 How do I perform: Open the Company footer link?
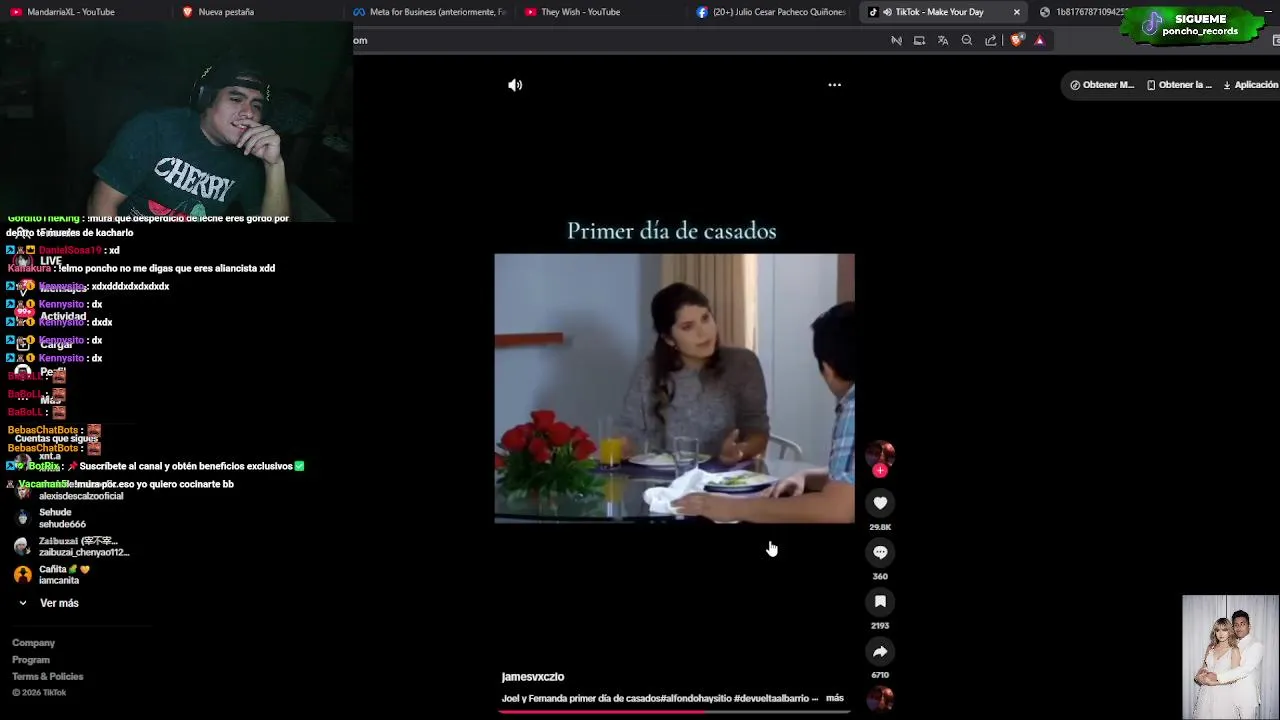(x=33, y=643)
